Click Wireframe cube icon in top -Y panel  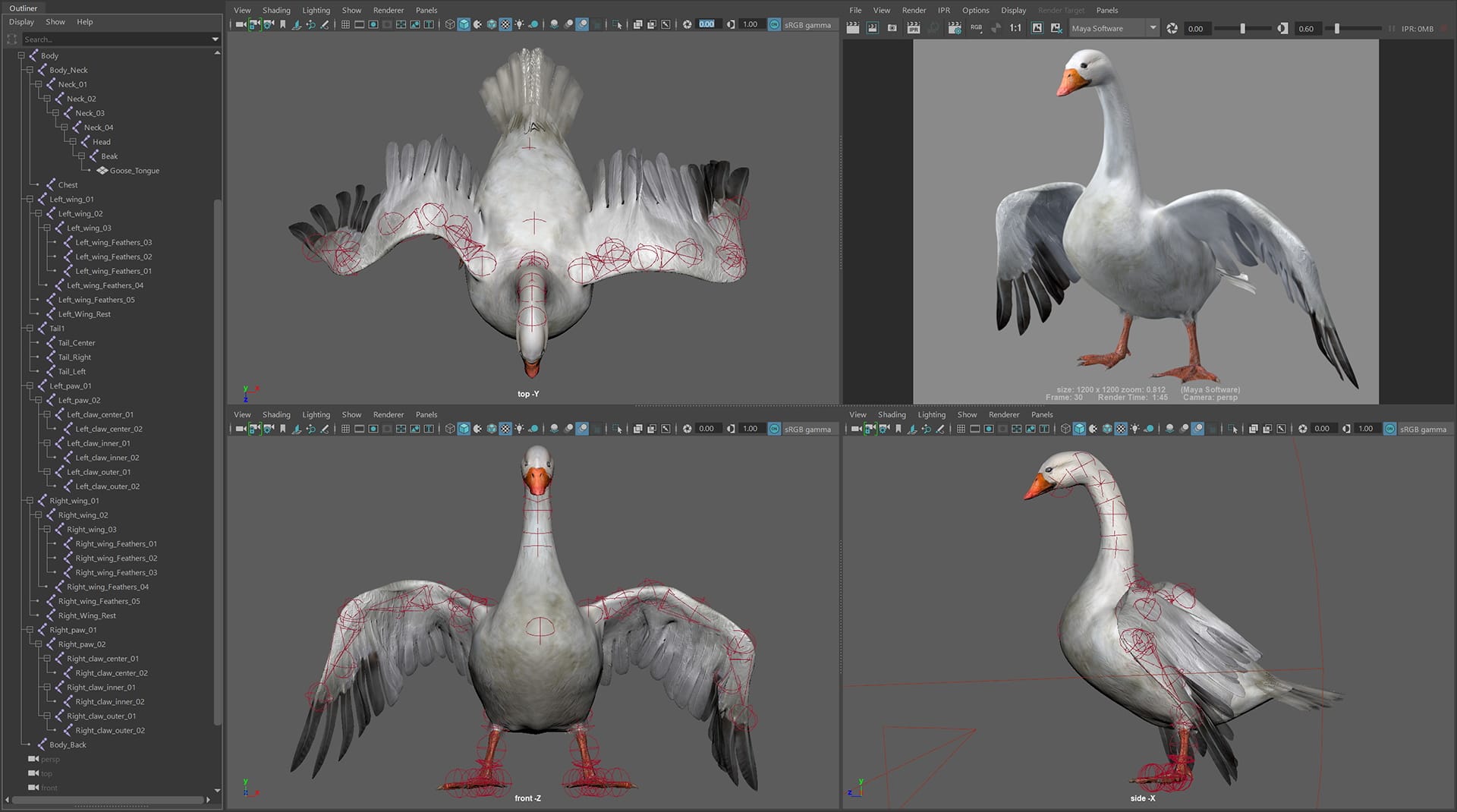pos(450,24)
